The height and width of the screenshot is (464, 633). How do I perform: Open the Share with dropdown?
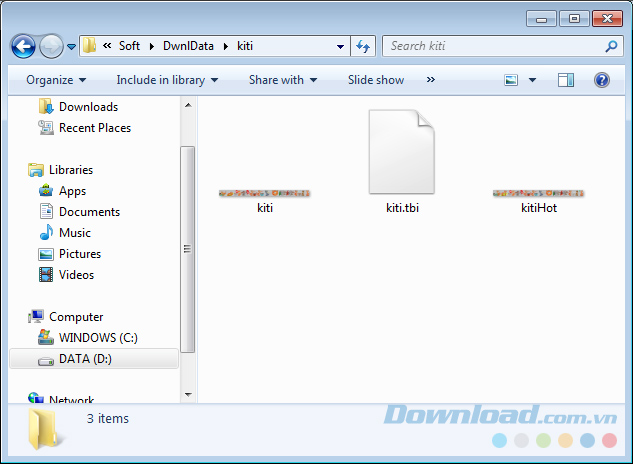tap(282, 80)
